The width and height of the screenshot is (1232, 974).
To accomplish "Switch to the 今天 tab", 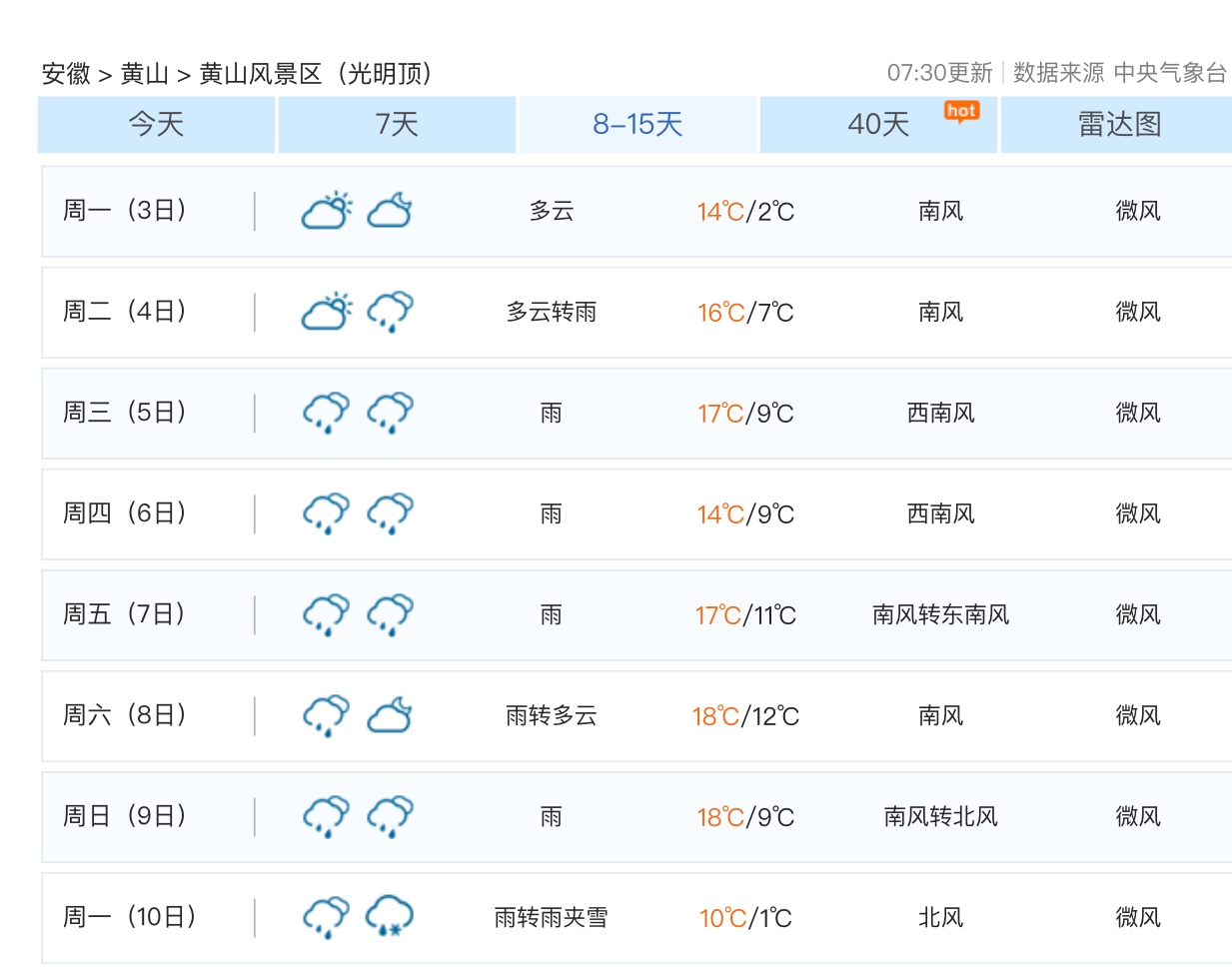I will click(156, 124).
